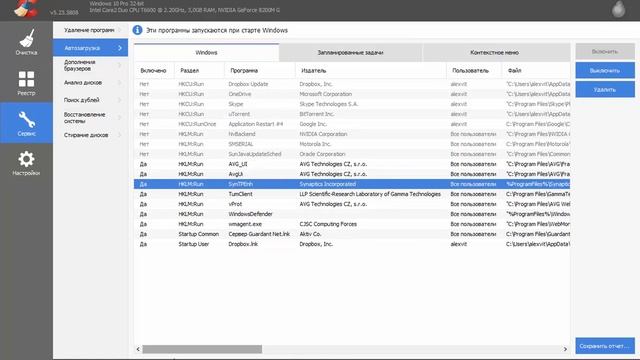Click chevron next to Анализ дисков
The height and width of the screenshot is (360, 640).
tap(120, 83)
